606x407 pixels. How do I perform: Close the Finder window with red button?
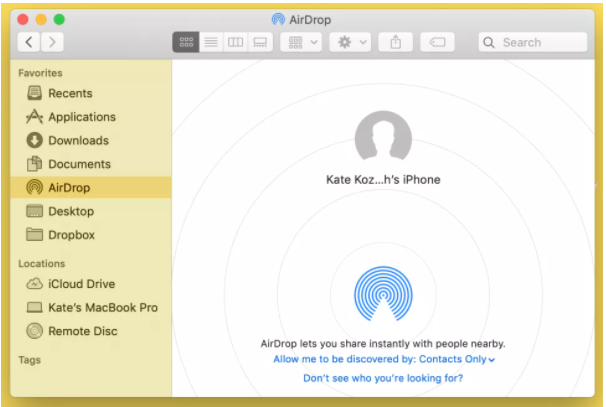(x=23, y=19)
